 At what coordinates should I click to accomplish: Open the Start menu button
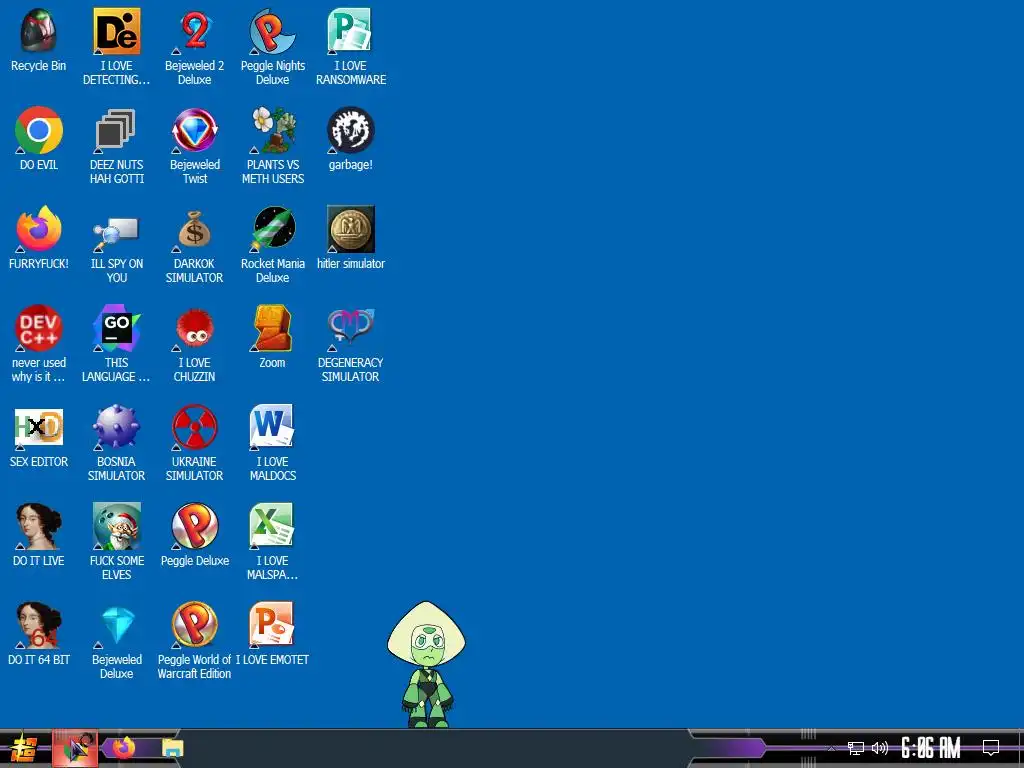[23, 748]
